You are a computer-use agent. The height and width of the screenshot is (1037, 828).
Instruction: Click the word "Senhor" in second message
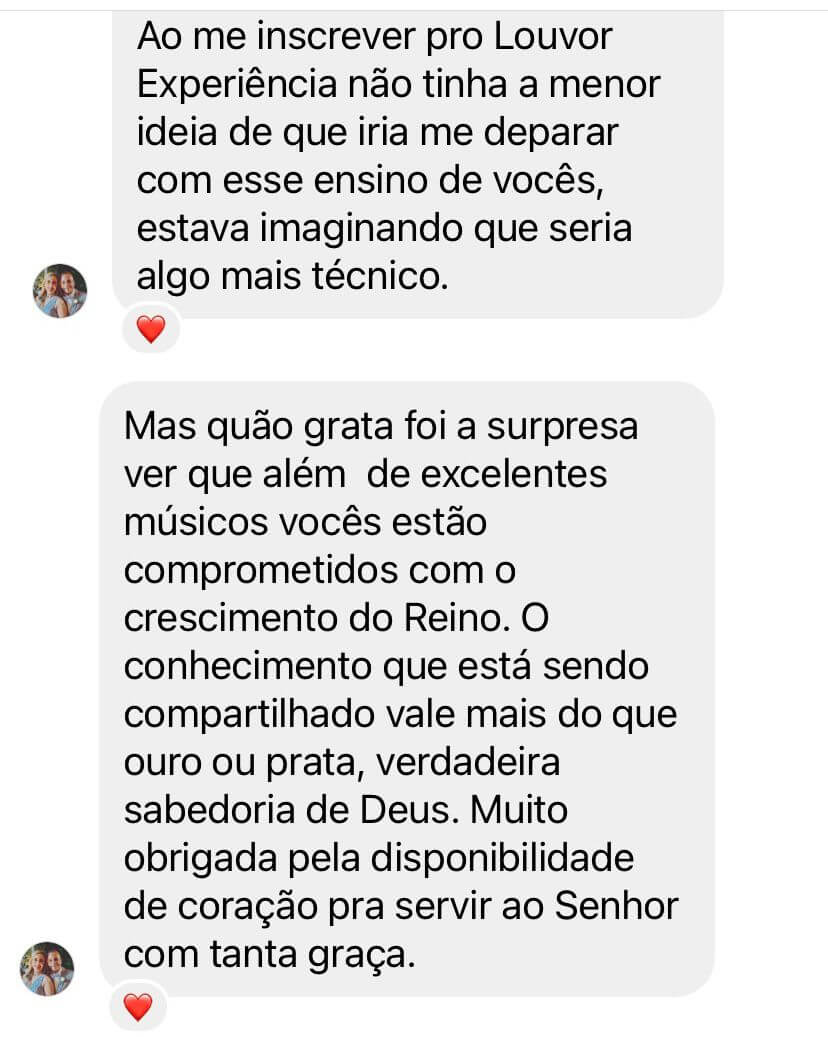[x=616, y=906]
